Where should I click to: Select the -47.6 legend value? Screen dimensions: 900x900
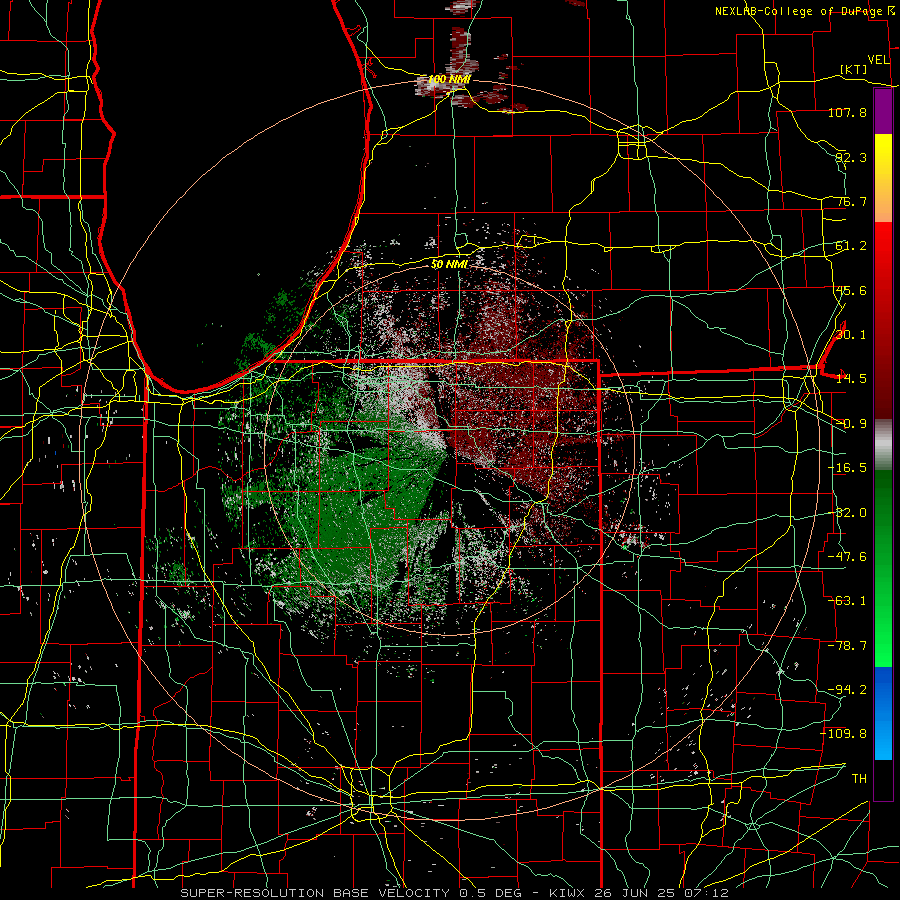tap(847, 557)
